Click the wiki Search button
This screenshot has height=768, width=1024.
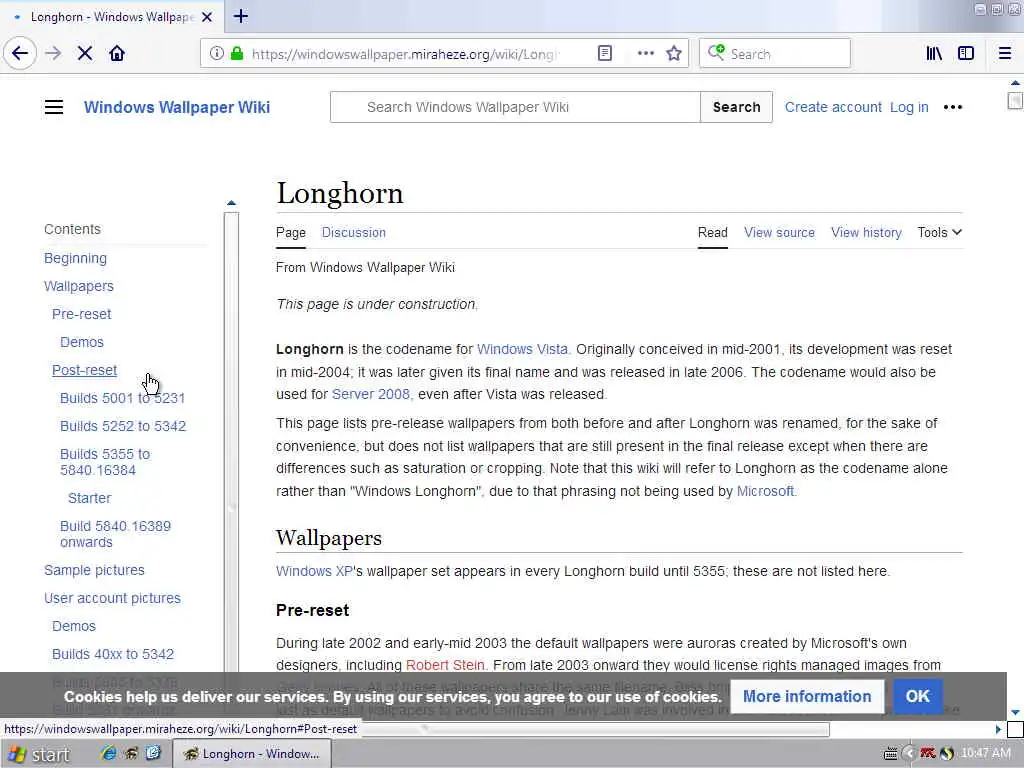click(x=736, y=107)
